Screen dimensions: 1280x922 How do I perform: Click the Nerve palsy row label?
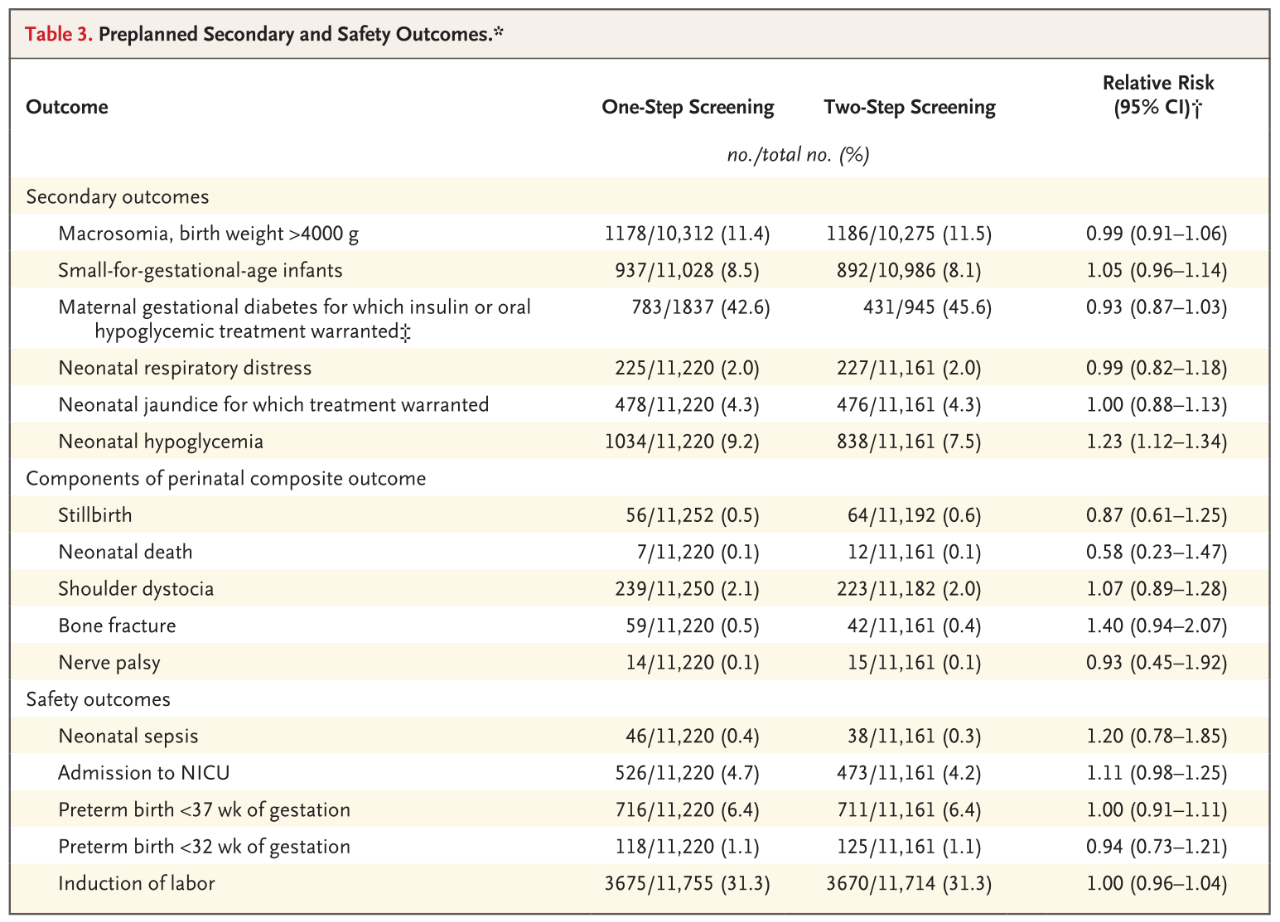[109, 662]
